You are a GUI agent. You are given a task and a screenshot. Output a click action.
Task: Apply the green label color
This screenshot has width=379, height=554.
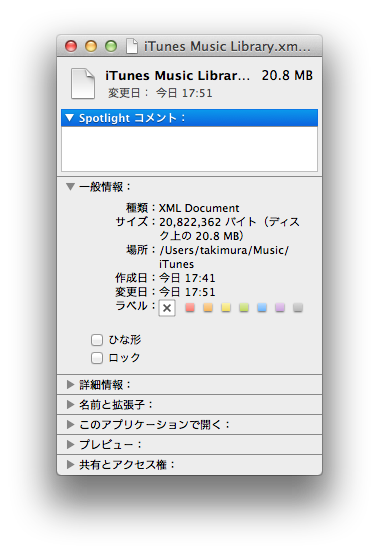tap(244, 307)
